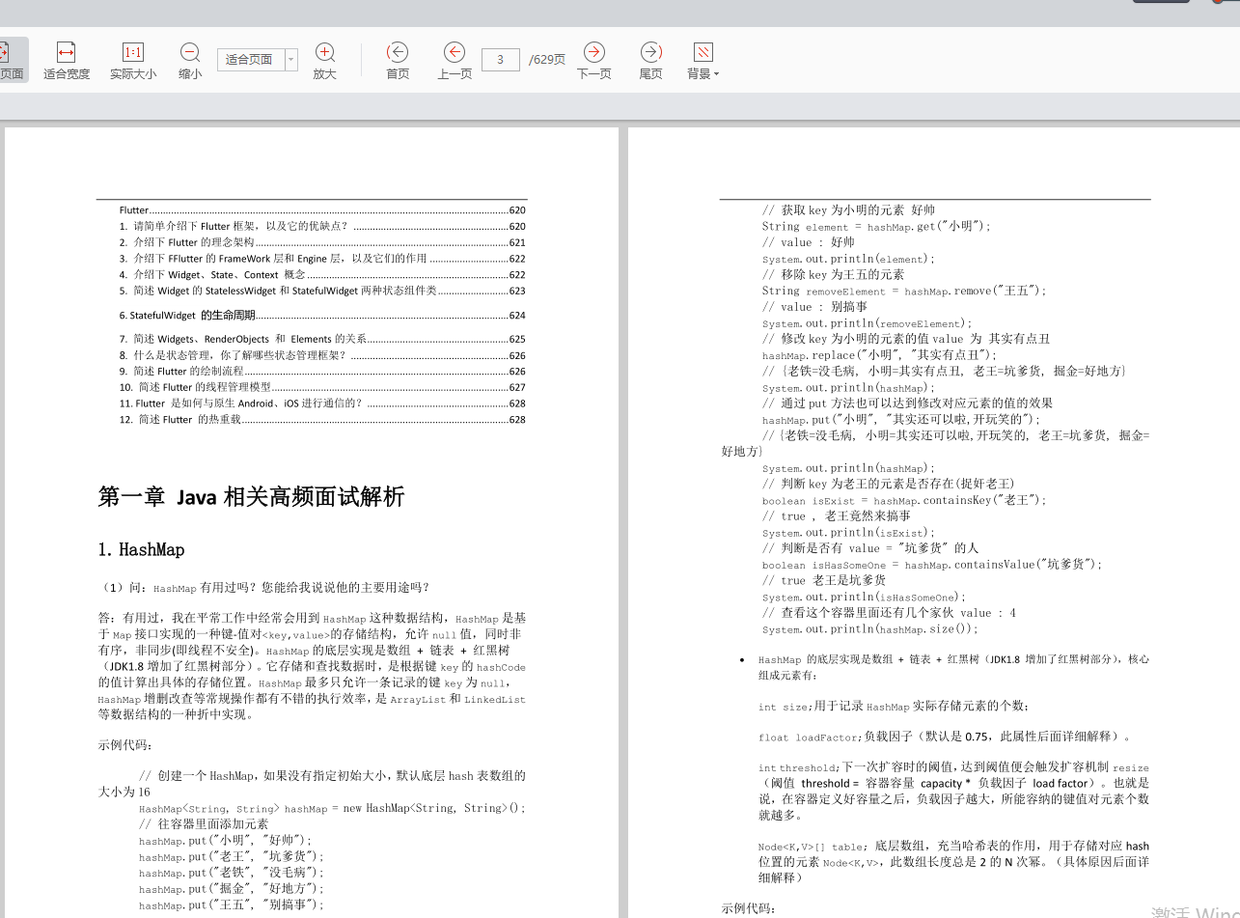
Task: Open TOC entry '简述 Flutter 的线程管理模型'
Action: point(322,387)
